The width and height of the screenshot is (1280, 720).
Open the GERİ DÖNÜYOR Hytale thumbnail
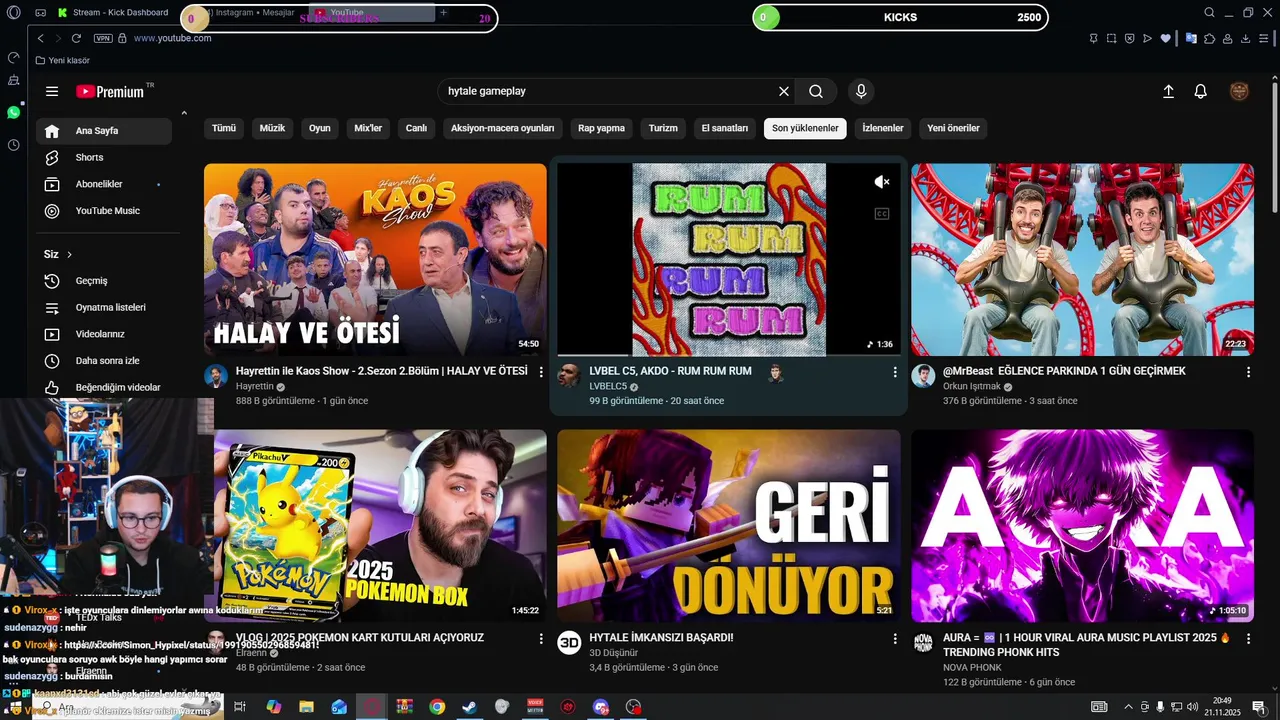coord(729,526)
